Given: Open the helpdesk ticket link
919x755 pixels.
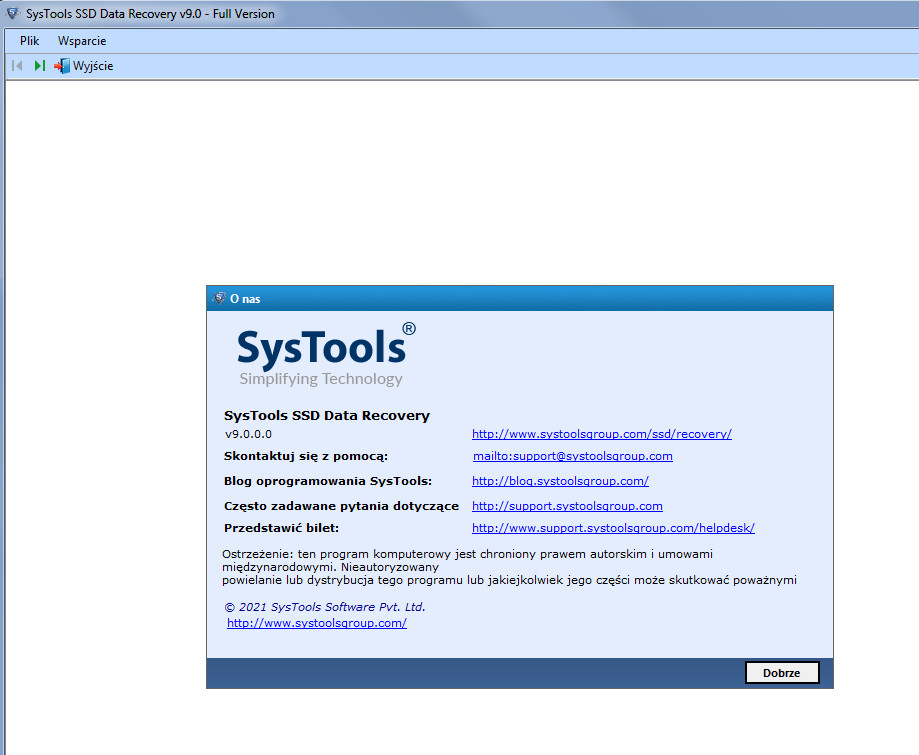Looking at the screenshot, I should [x=613, y=528].
